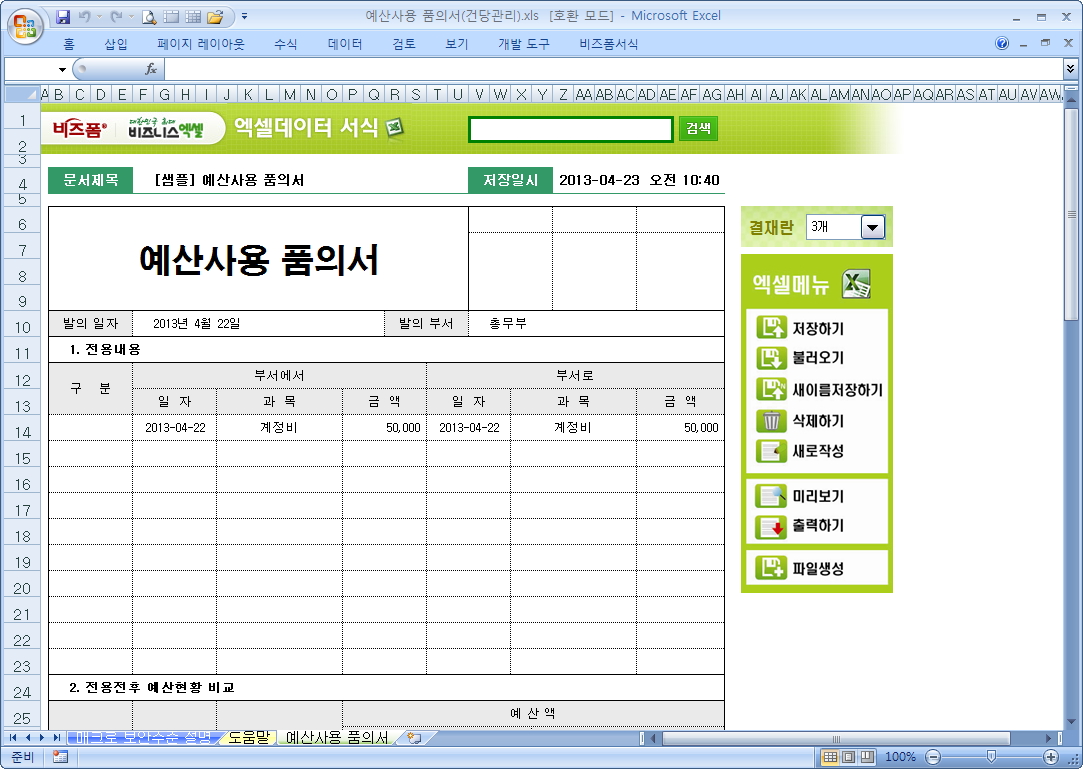
Task: Go to last sheet navigation arrow
Action: [x=57, y=737]
